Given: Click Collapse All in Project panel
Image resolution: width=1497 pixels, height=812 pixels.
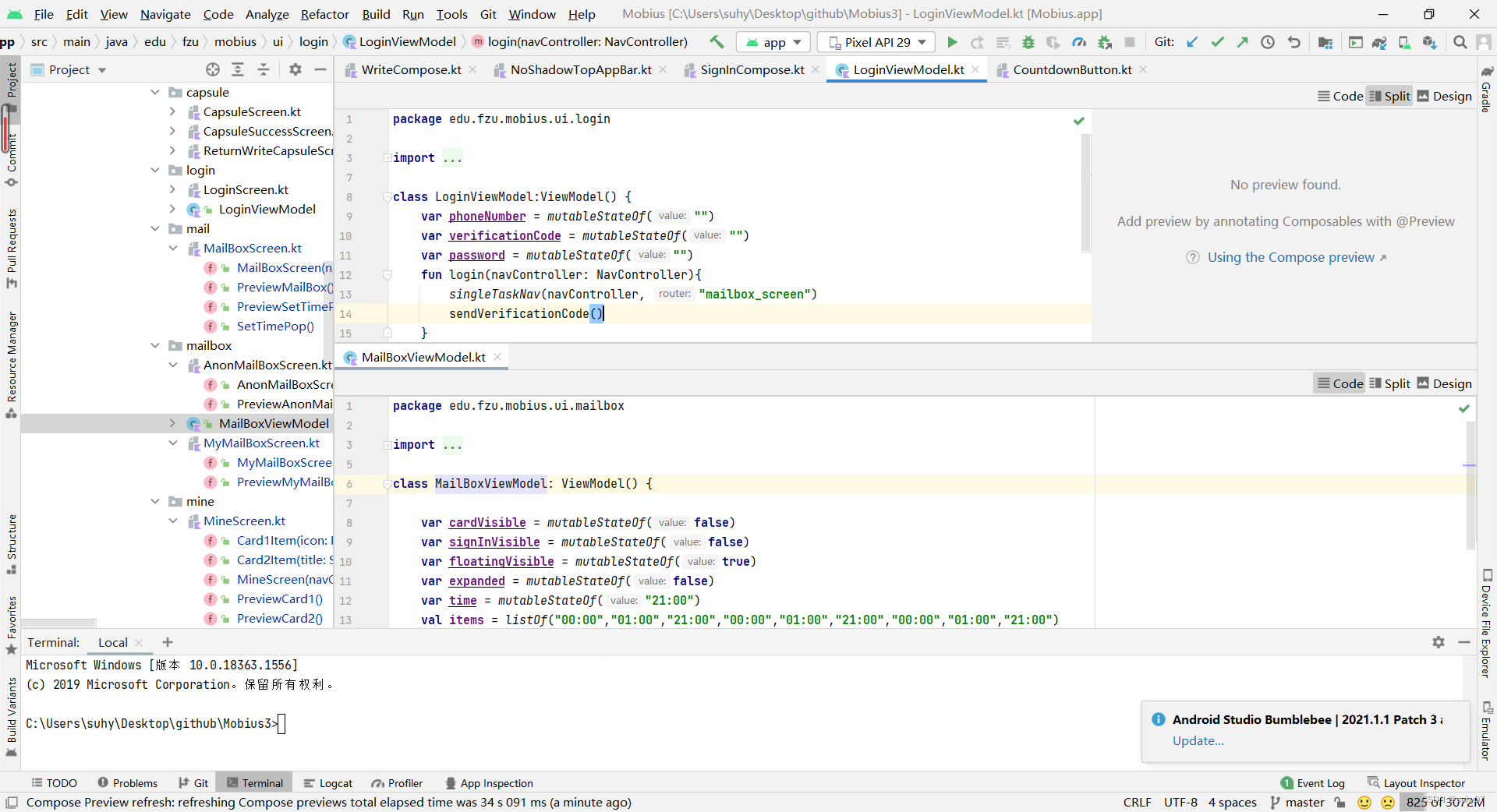Looking at the screenshot, I should click(x=264, y=69).
